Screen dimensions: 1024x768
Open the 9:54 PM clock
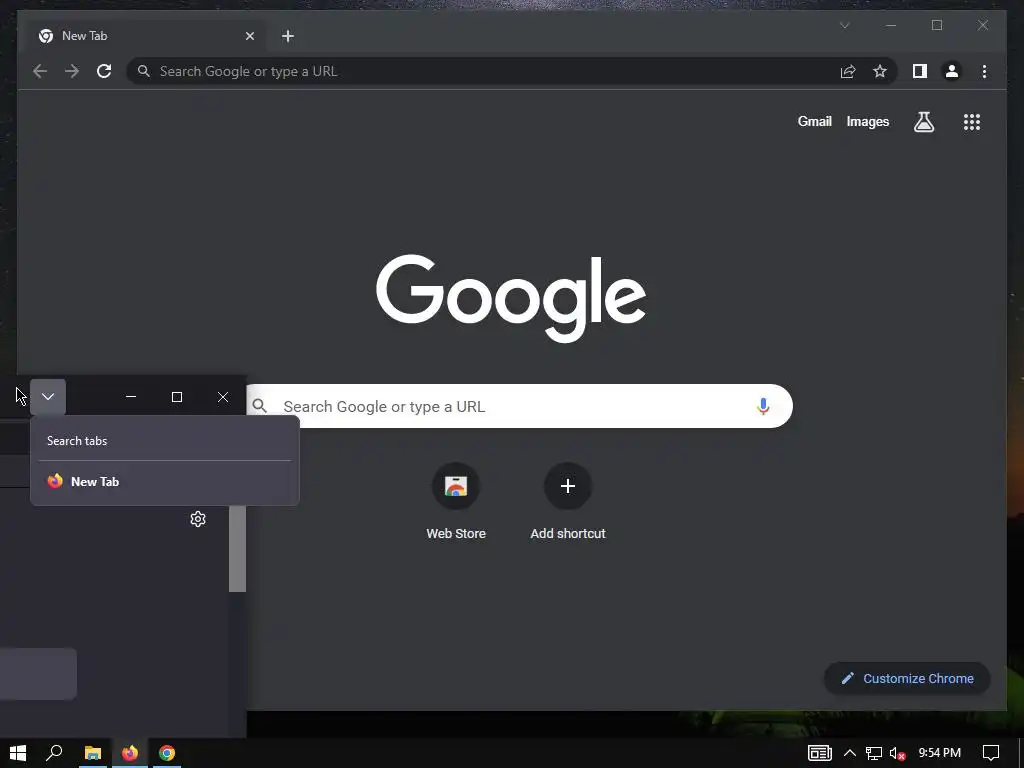(940, 753)
